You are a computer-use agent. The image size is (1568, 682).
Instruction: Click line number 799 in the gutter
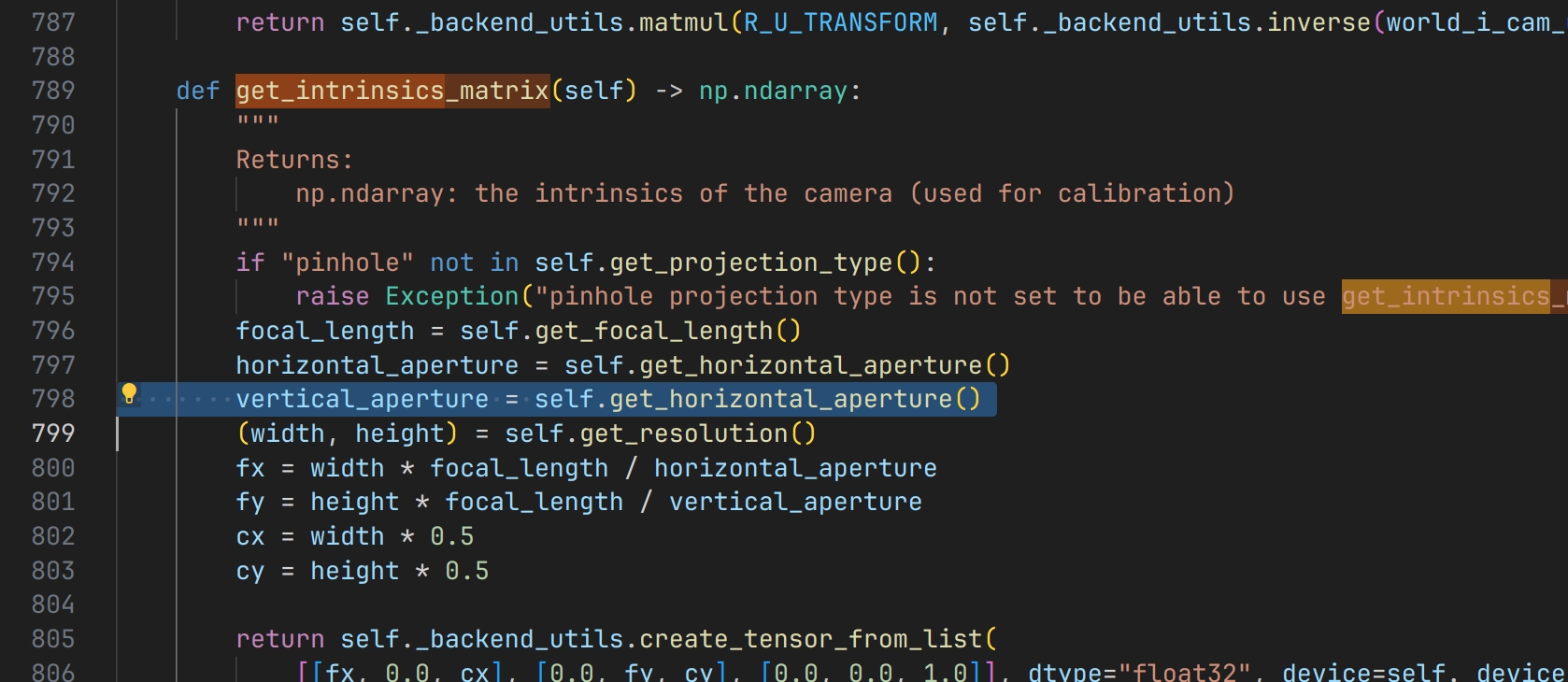(53, 433)
